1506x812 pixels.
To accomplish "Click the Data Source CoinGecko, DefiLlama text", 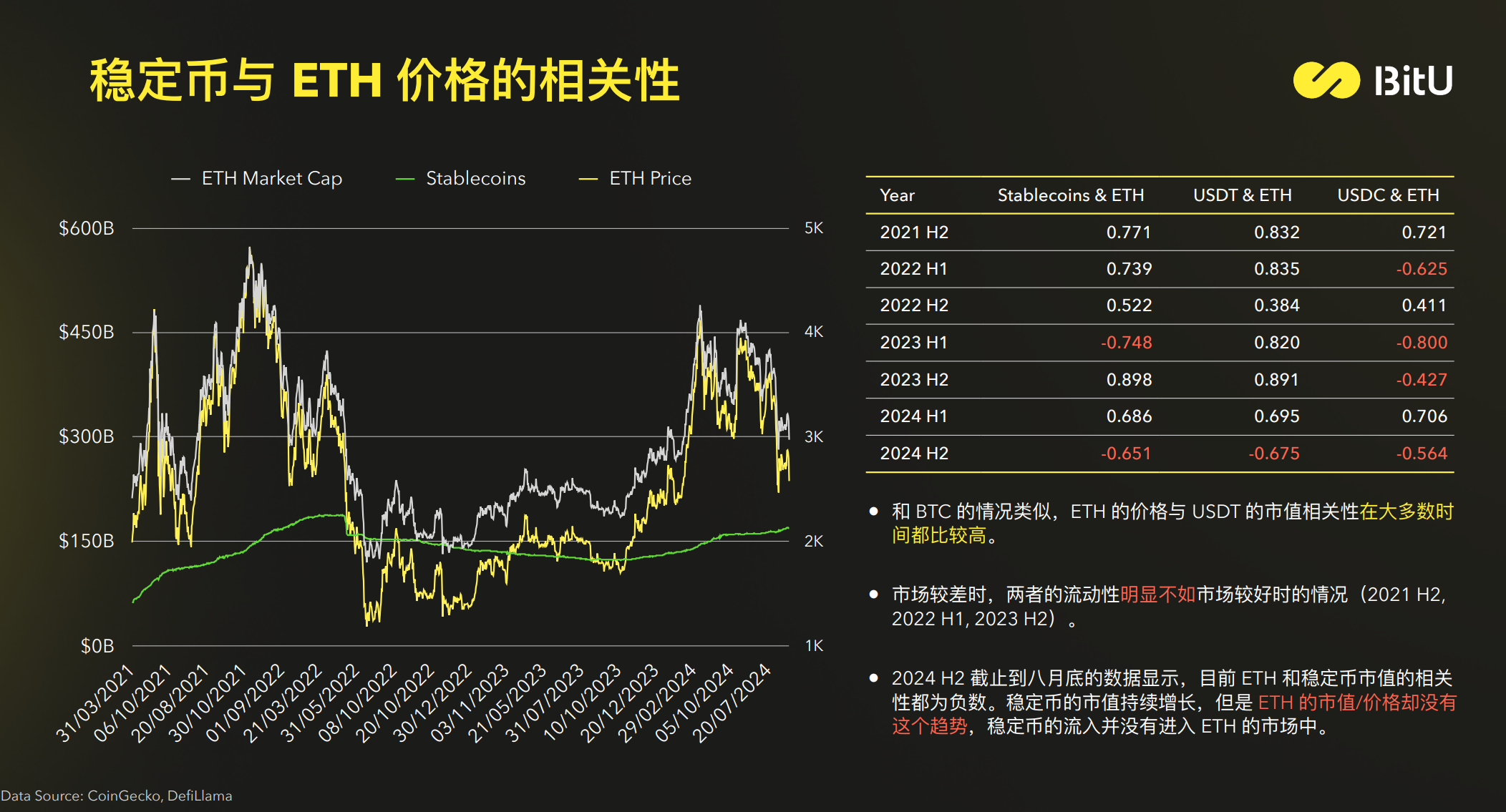I will [117, 796].
